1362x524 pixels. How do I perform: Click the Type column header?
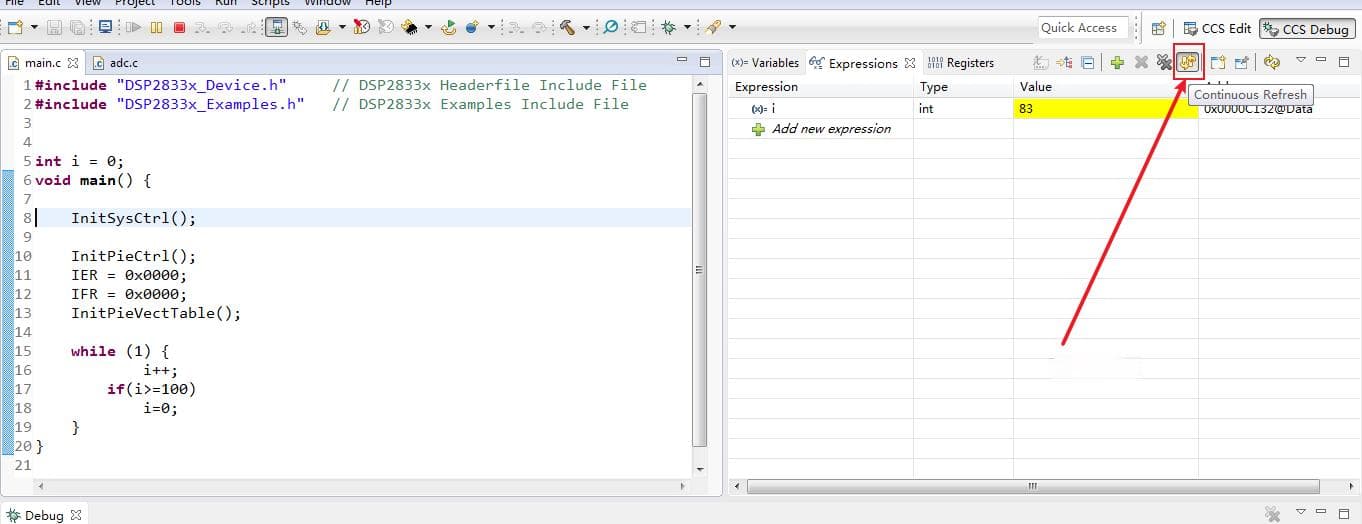click(x=963, y=87)
